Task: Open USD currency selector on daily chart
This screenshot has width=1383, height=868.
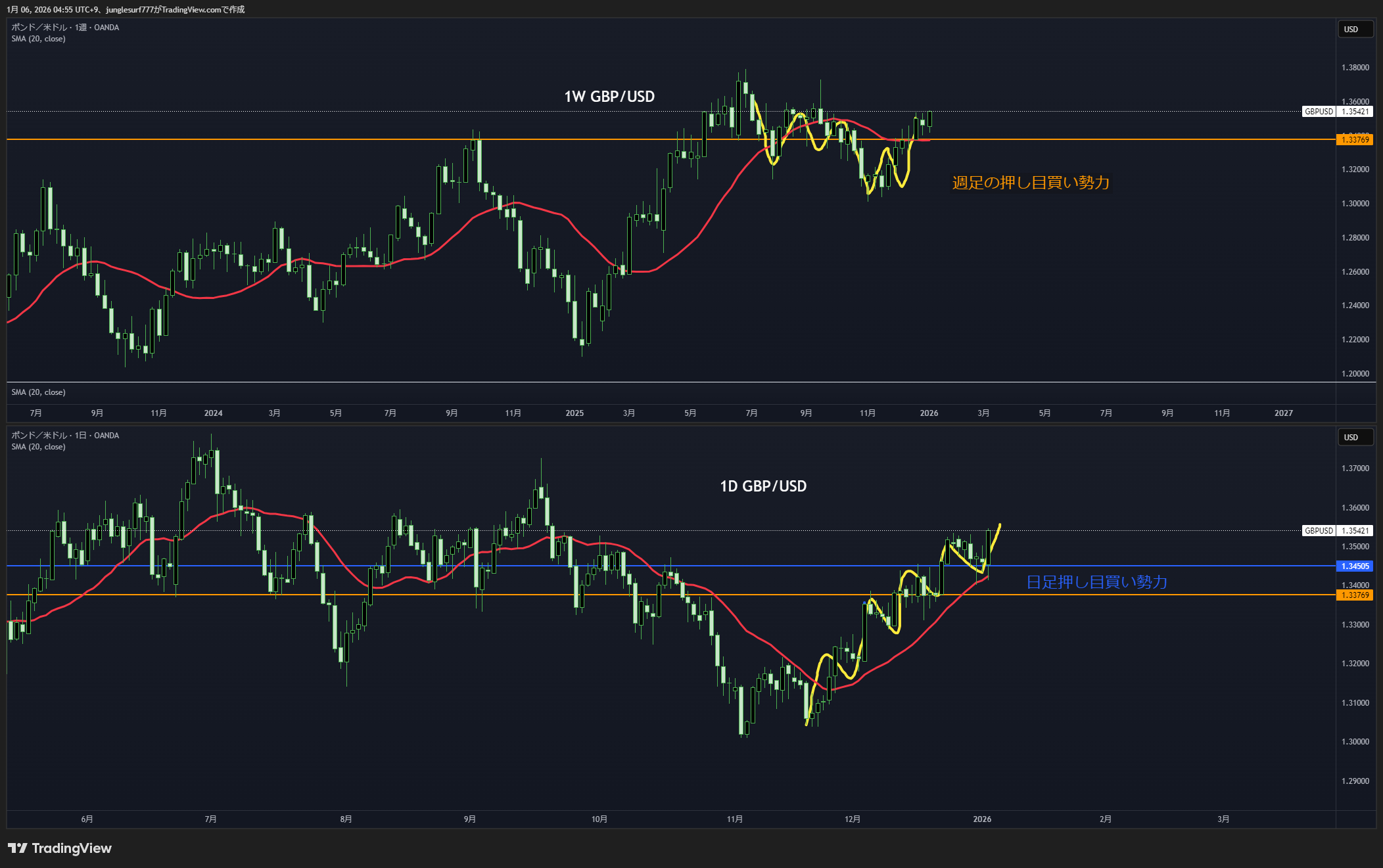Action: (1355, 438)
